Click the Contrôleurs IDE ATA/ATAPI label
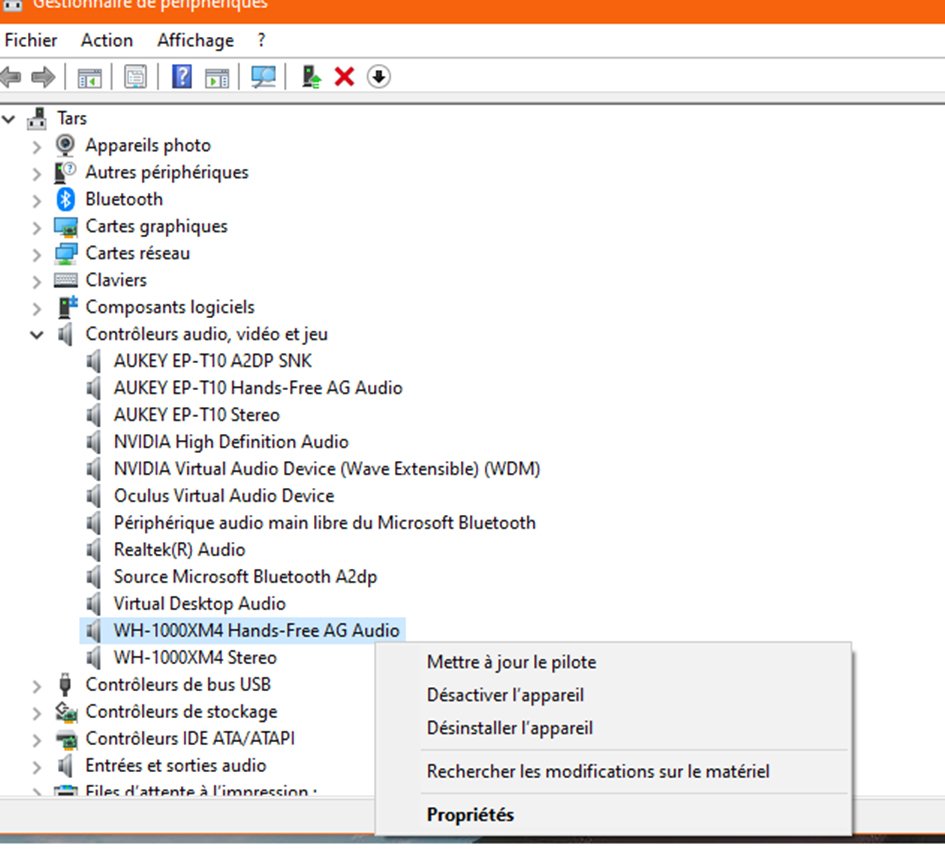Screen dimensions: 945x854 (190, 738)
